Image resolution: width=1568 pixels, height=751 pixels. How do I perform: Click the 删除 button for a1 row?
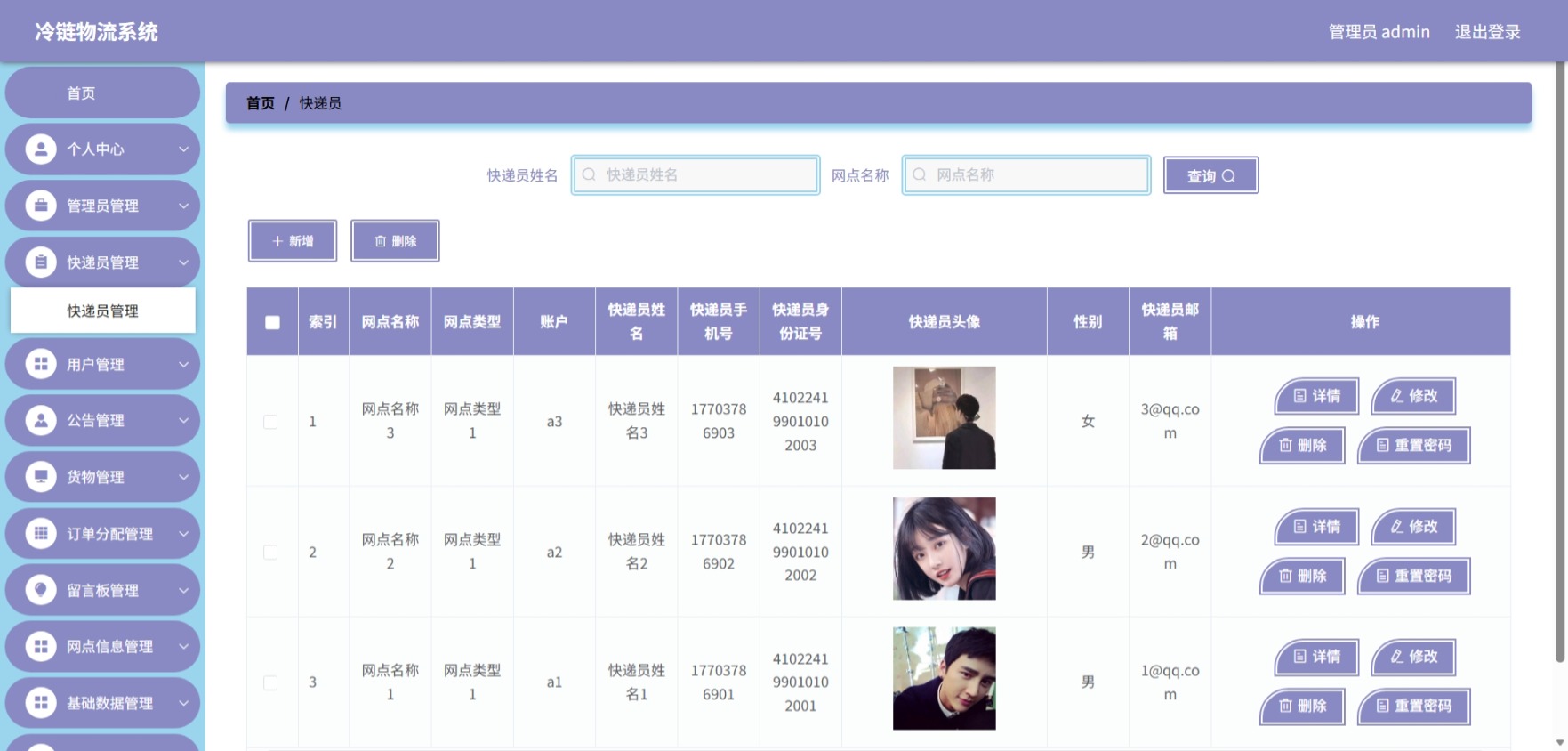pyautogui.click(x=1302, y=707)
